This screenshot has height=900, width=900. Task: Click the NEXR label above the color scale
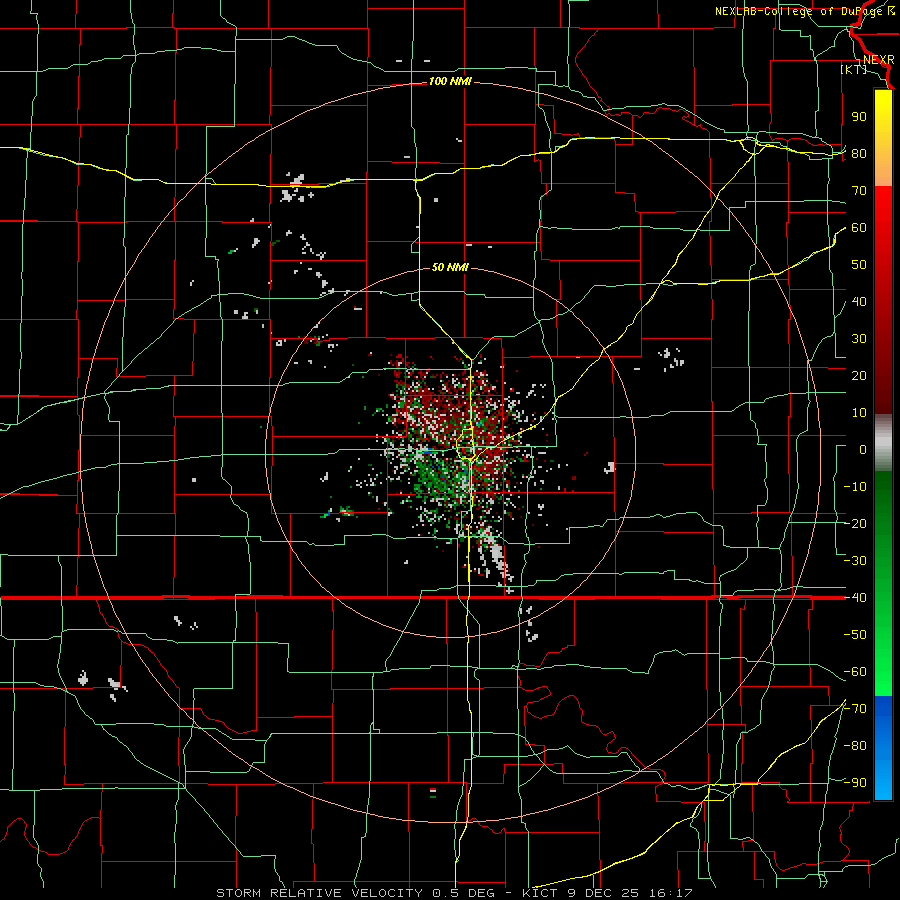coord(878,60)
